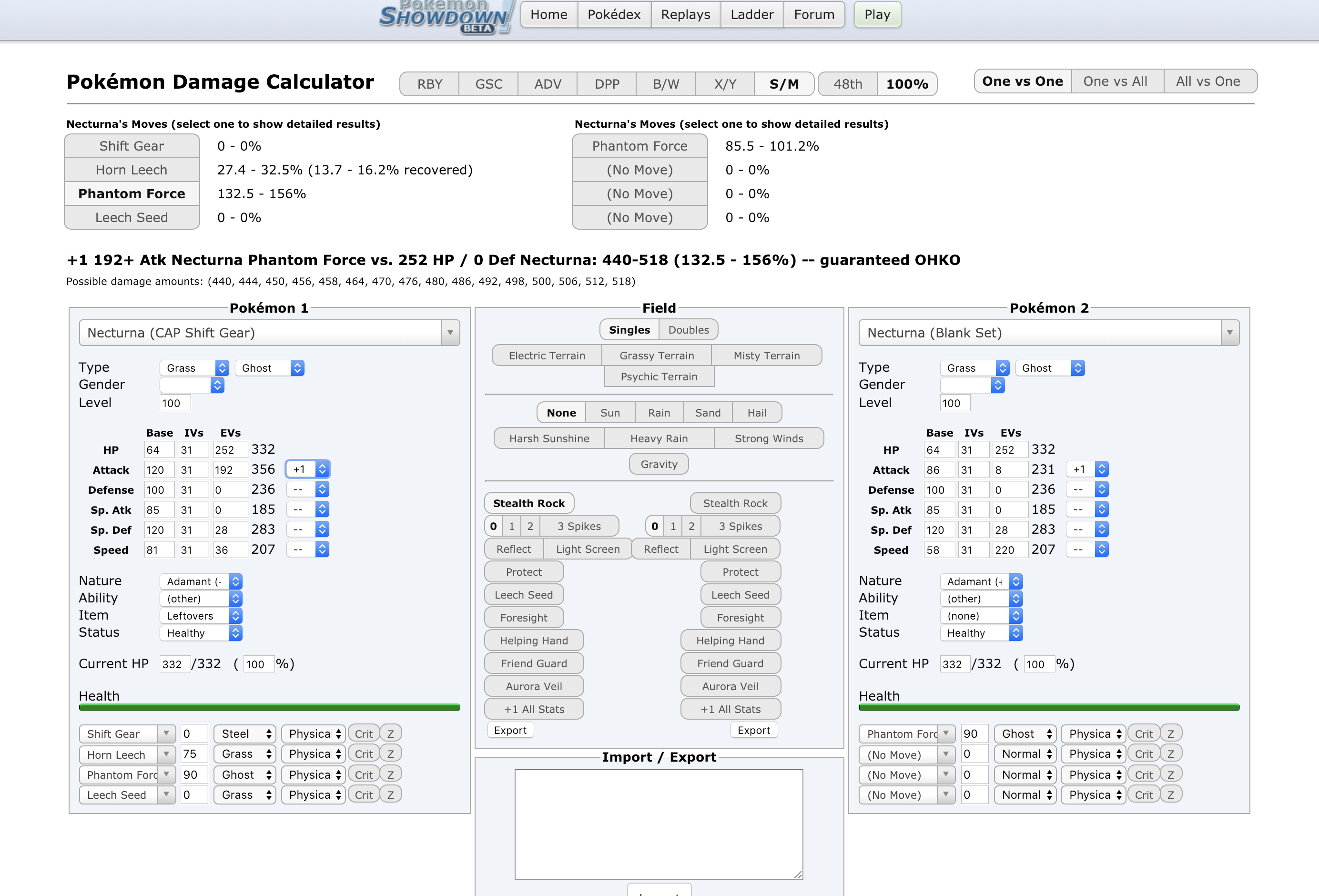Select Rain weather

pos(659,413)
